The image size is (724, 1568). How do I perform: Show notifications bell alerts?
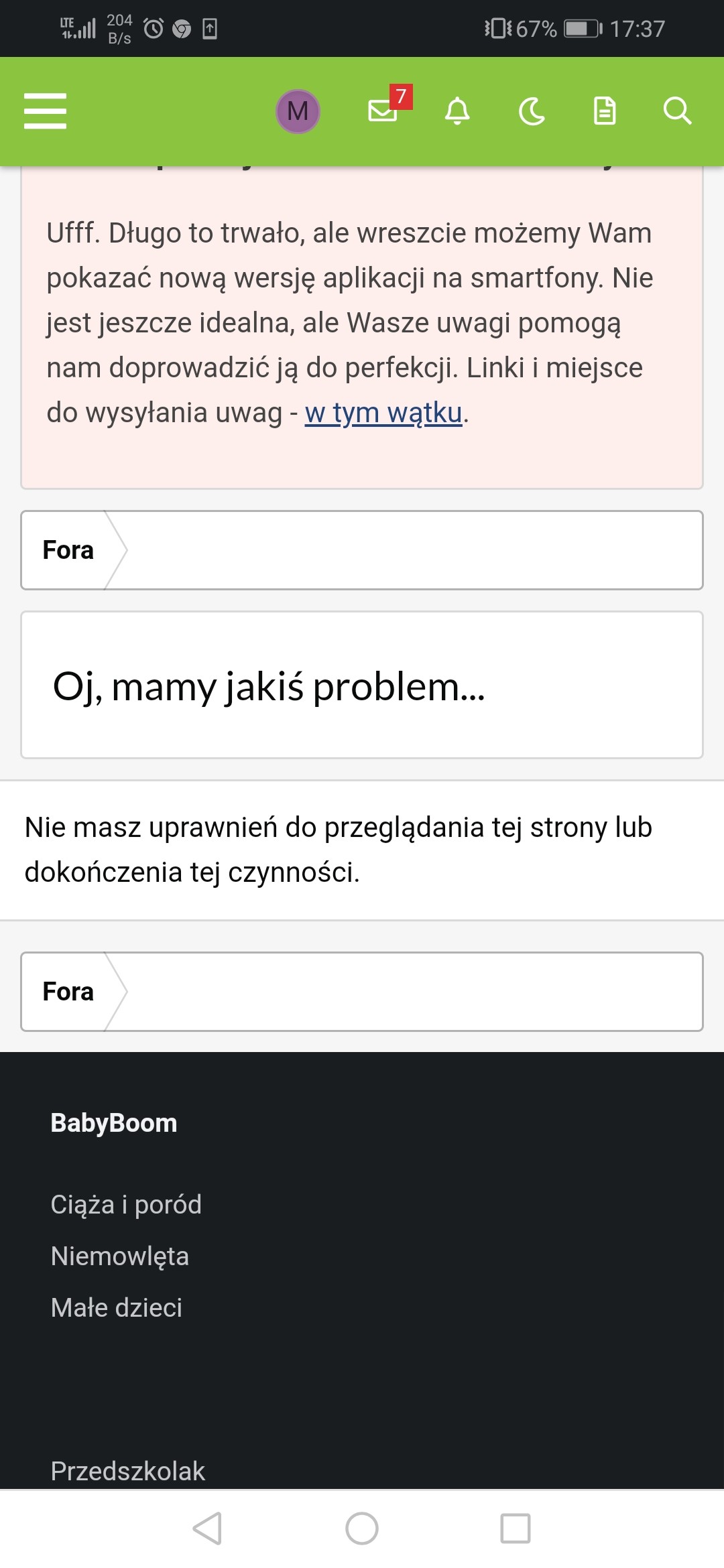coord(457,111)
